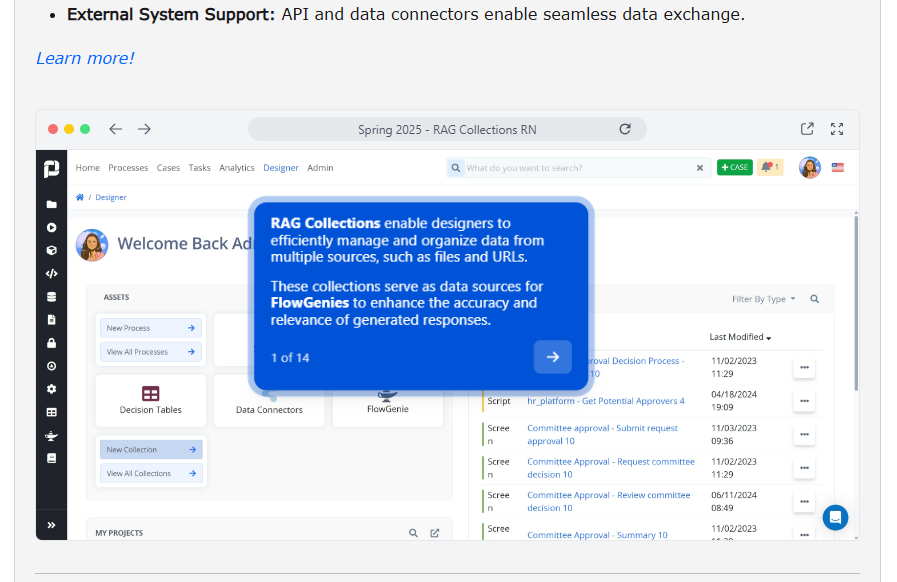The width and height of the screenshot is (897, 582).
Task: Open Committee Approval - Review committee decision 10
Action: pyautogui.click(x=609, y=501)
